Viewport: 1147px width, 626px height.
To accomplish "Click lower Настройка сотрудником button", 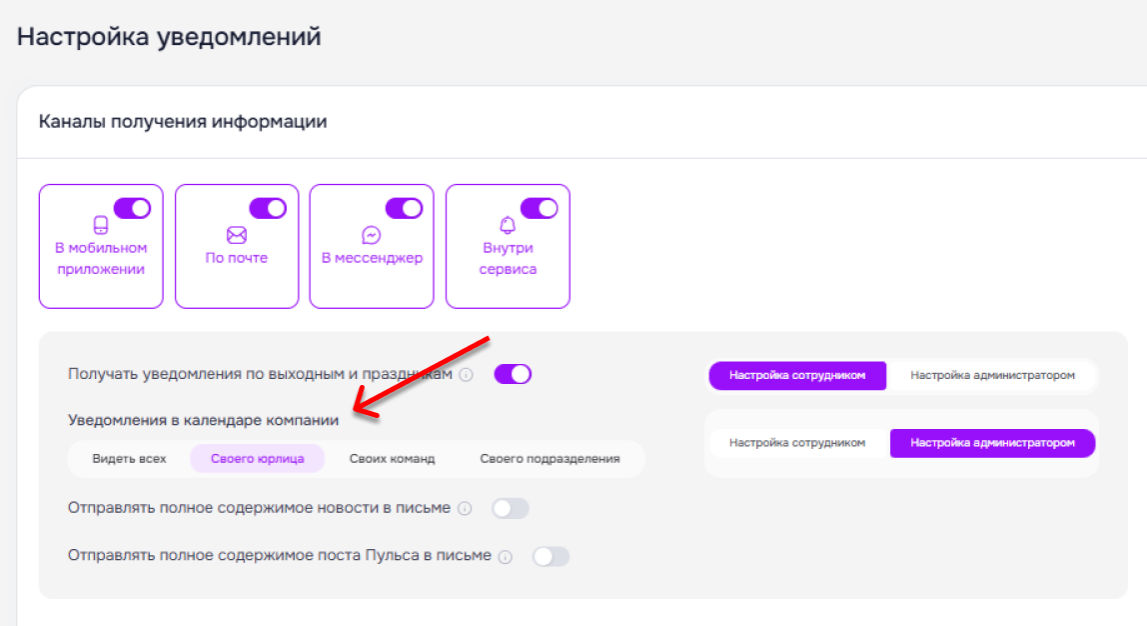I will [797, 442].
